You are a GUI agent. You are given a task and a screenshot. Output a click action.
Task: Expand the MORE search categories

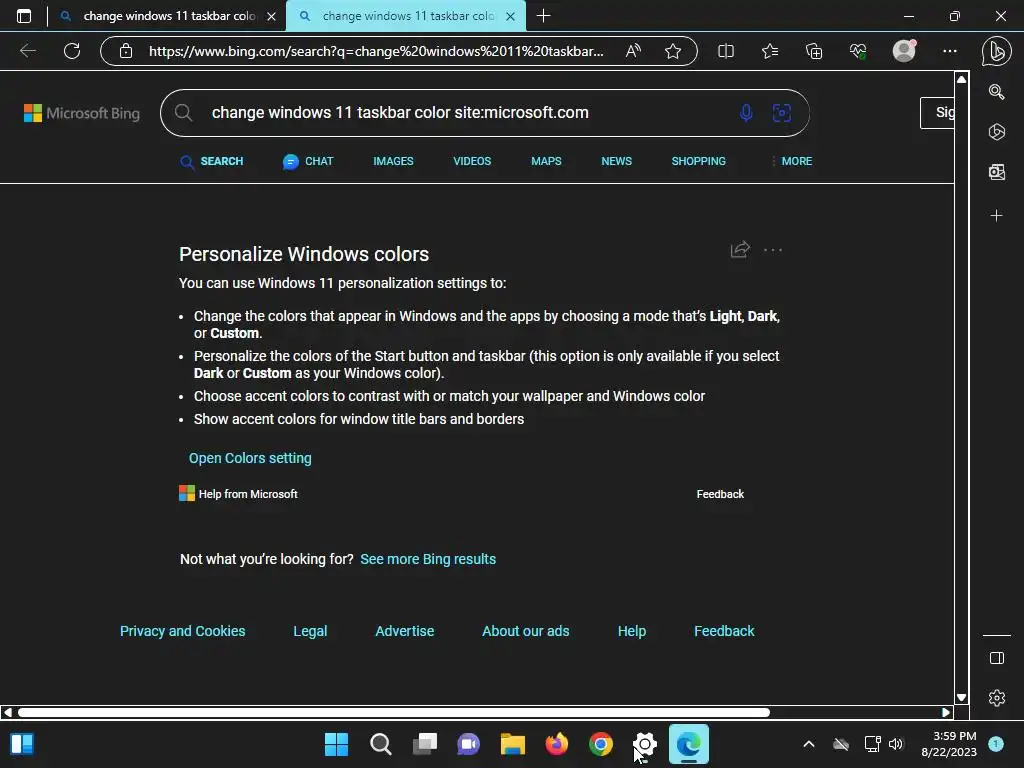tap(792, 161)
